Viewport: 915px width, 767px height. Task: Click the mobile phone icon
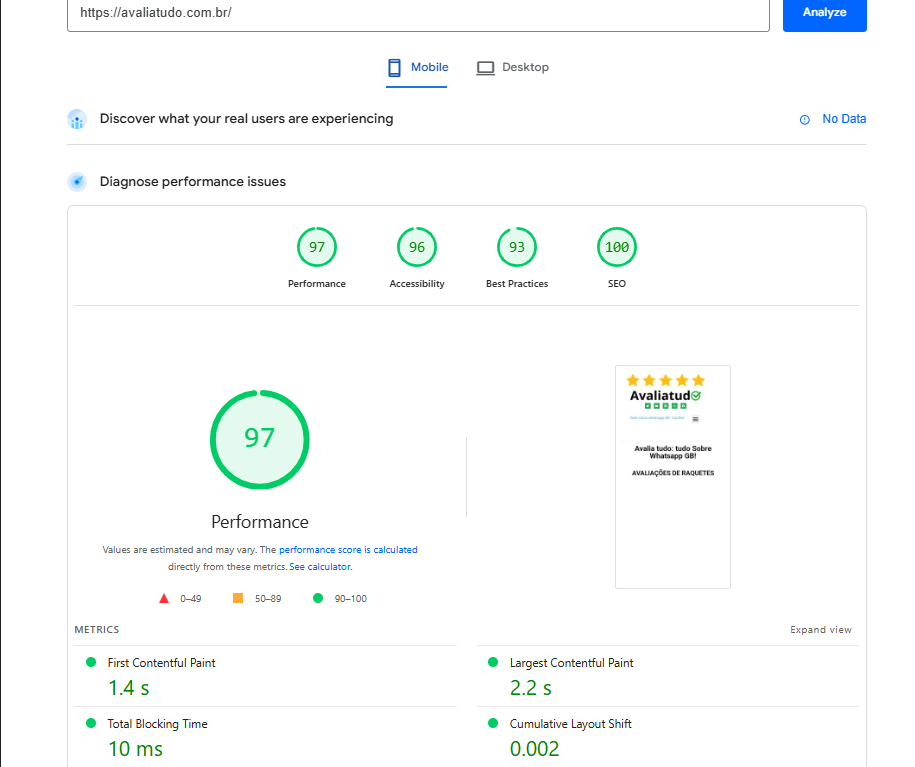pyautogui.click(x=394, y=68)
